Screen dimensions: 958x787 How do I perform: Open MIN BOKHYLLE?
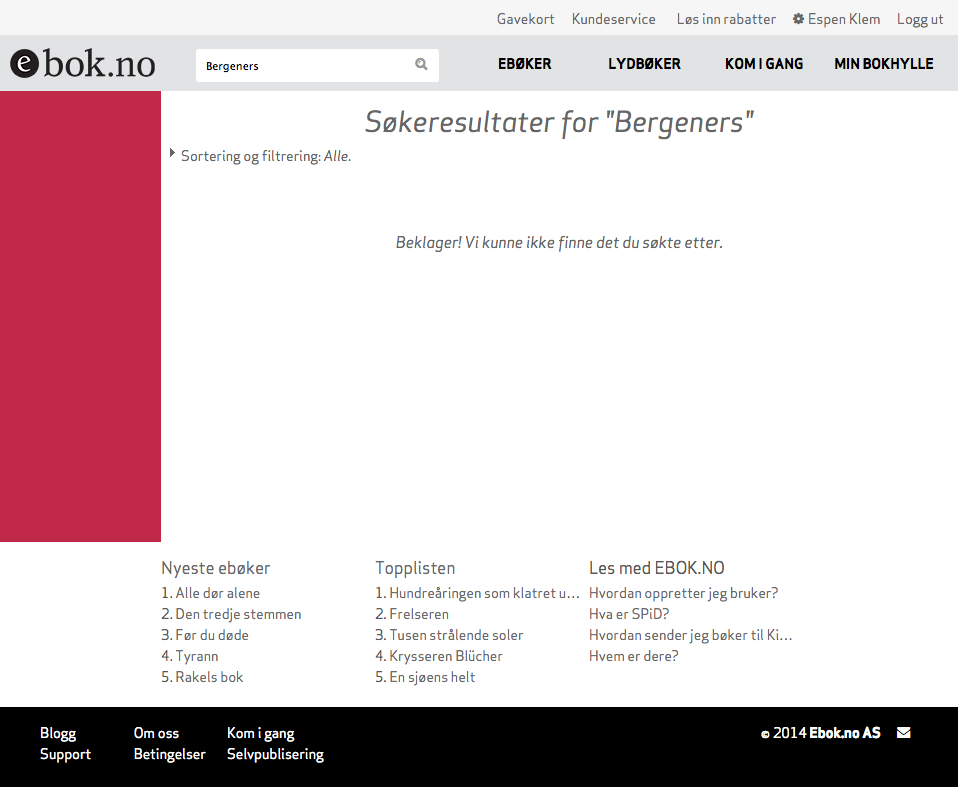click(x=883, y=64)
